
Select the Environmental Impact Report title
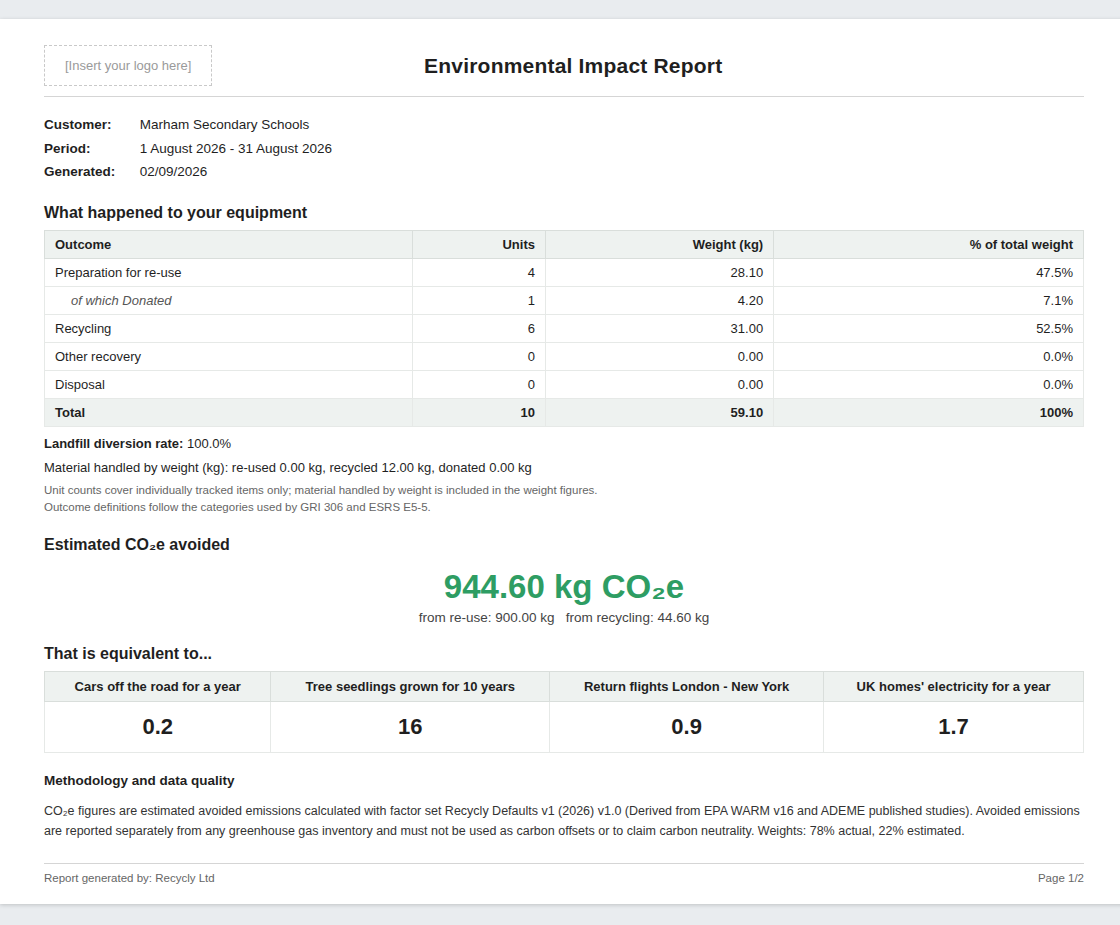coord(573,66)
